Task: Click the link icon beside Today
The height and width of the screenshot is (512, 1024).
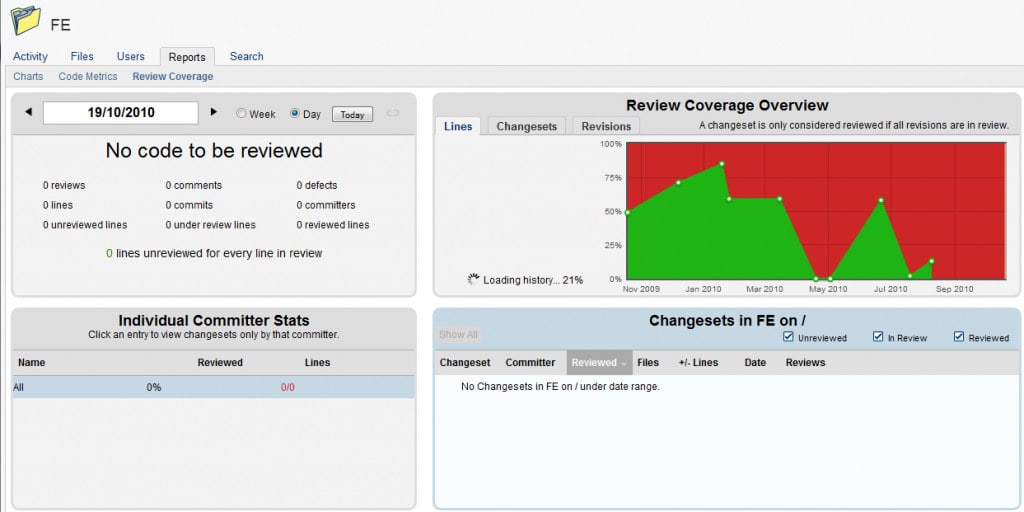Action: pos(392,113)
